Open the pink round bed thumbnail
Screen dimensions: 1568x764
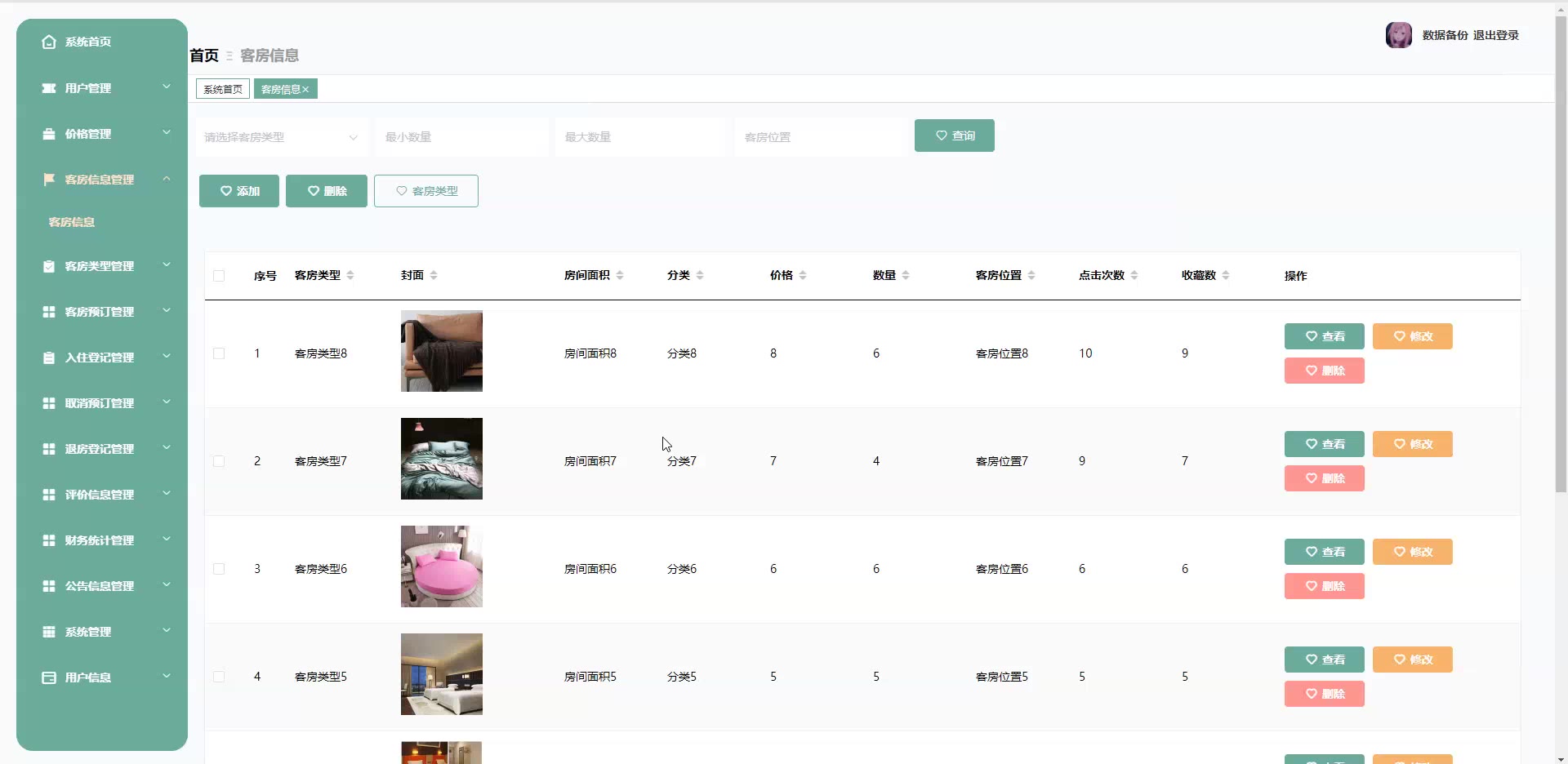(442, 566)
